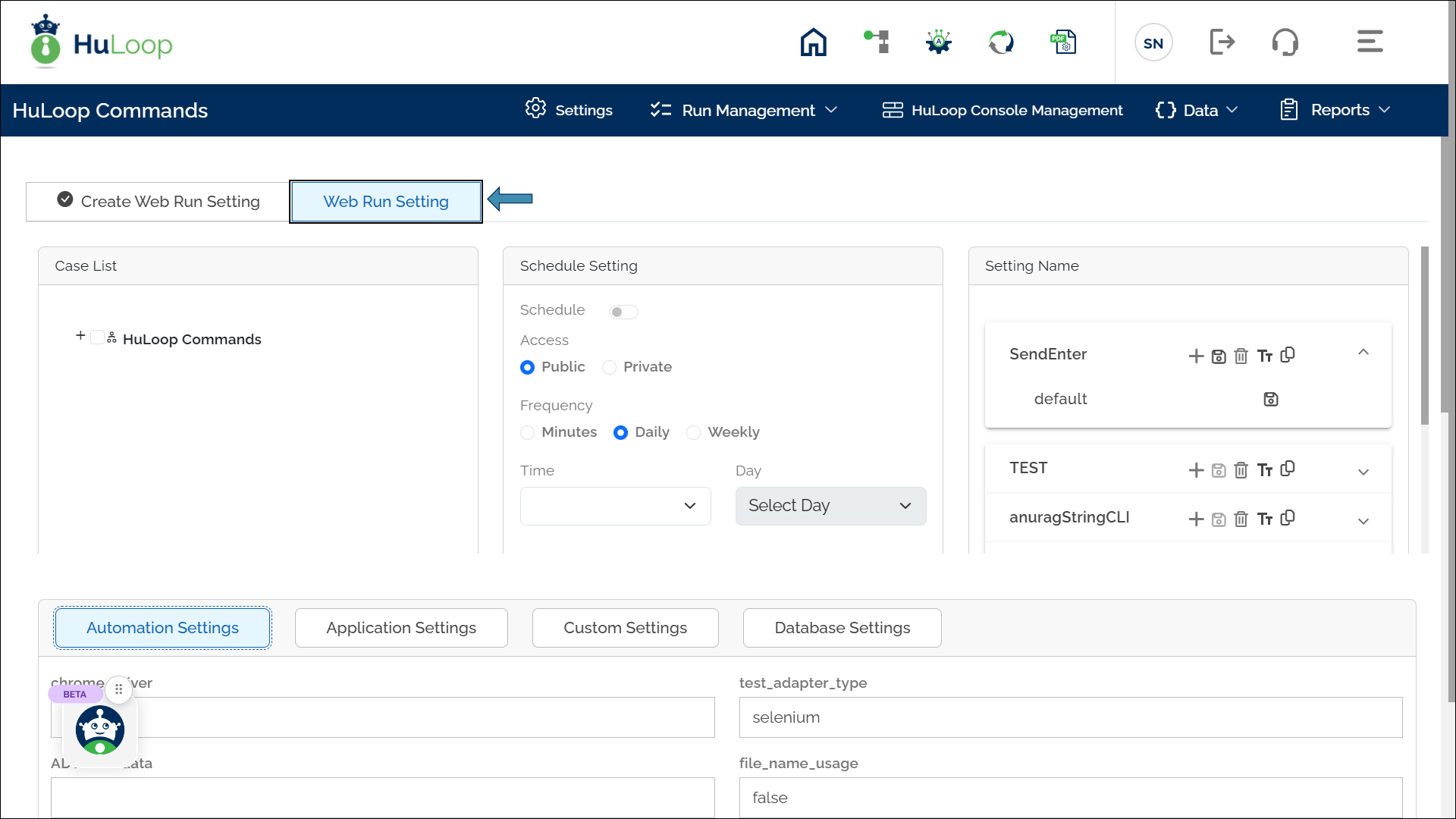The height and width of the screenshot is (819, 1456).
Task: Copy the anuragStringCLI setting
Action: (1288, 518)
